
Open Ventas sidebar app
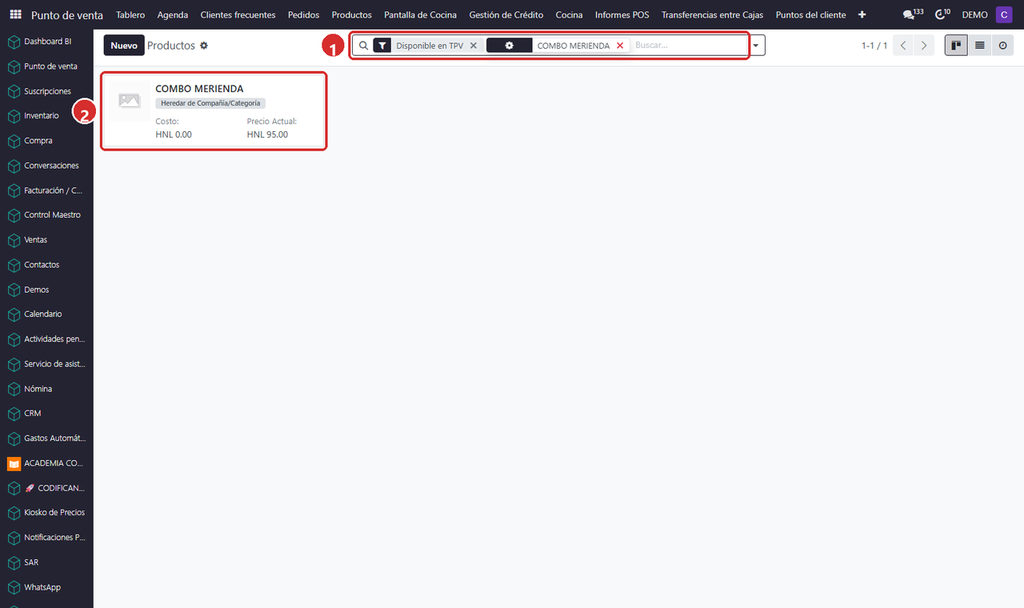46,240
